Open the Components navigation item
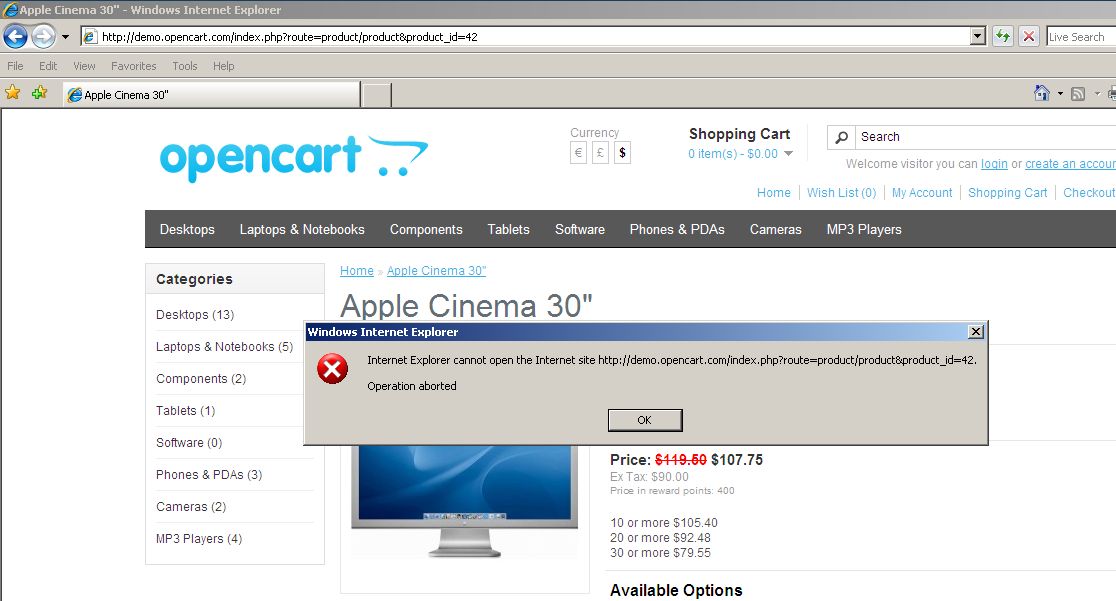The image size is (1116, 601). point(426,229)
